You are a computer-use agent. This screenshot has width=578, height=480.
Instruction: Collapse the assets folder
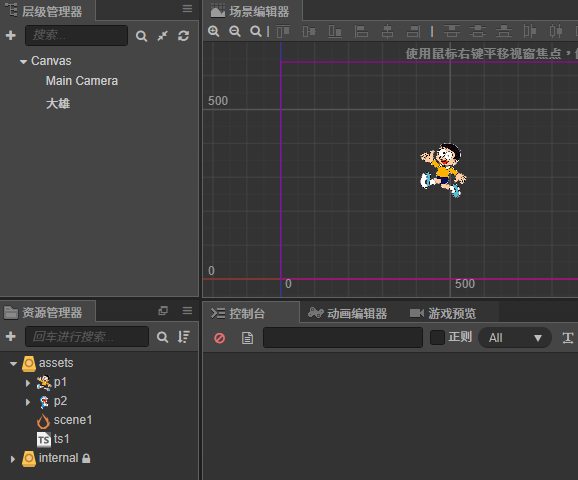(13, 364)
